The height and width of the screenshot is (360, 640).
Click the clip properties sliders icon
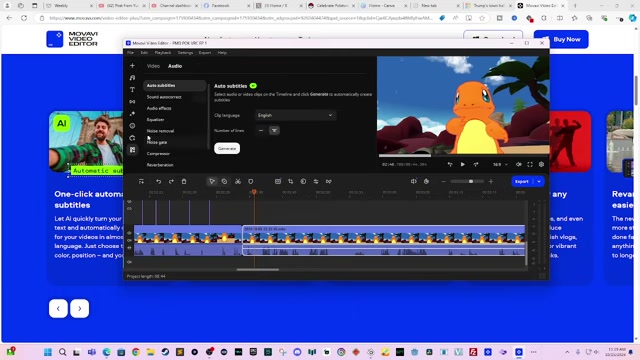(316, 182)
